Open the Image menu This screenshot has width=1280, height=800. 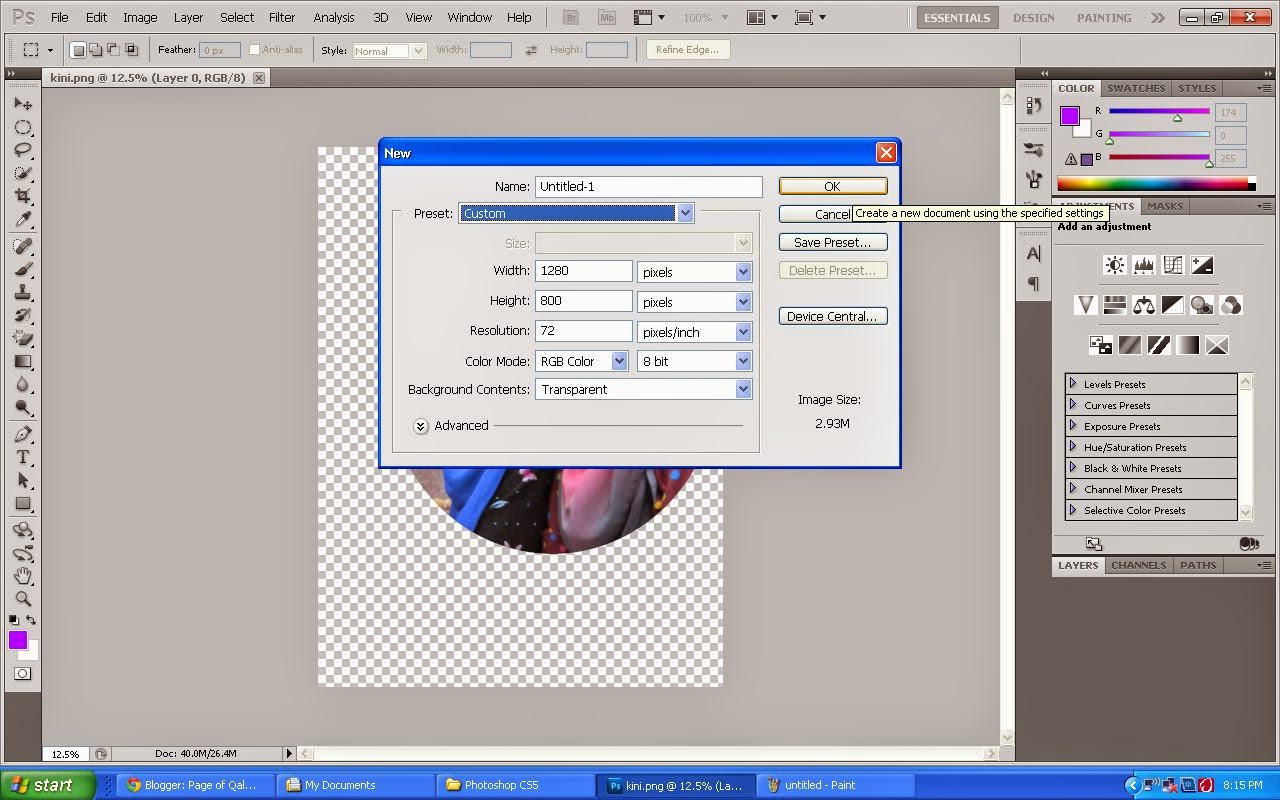click(x=140, y=17)
